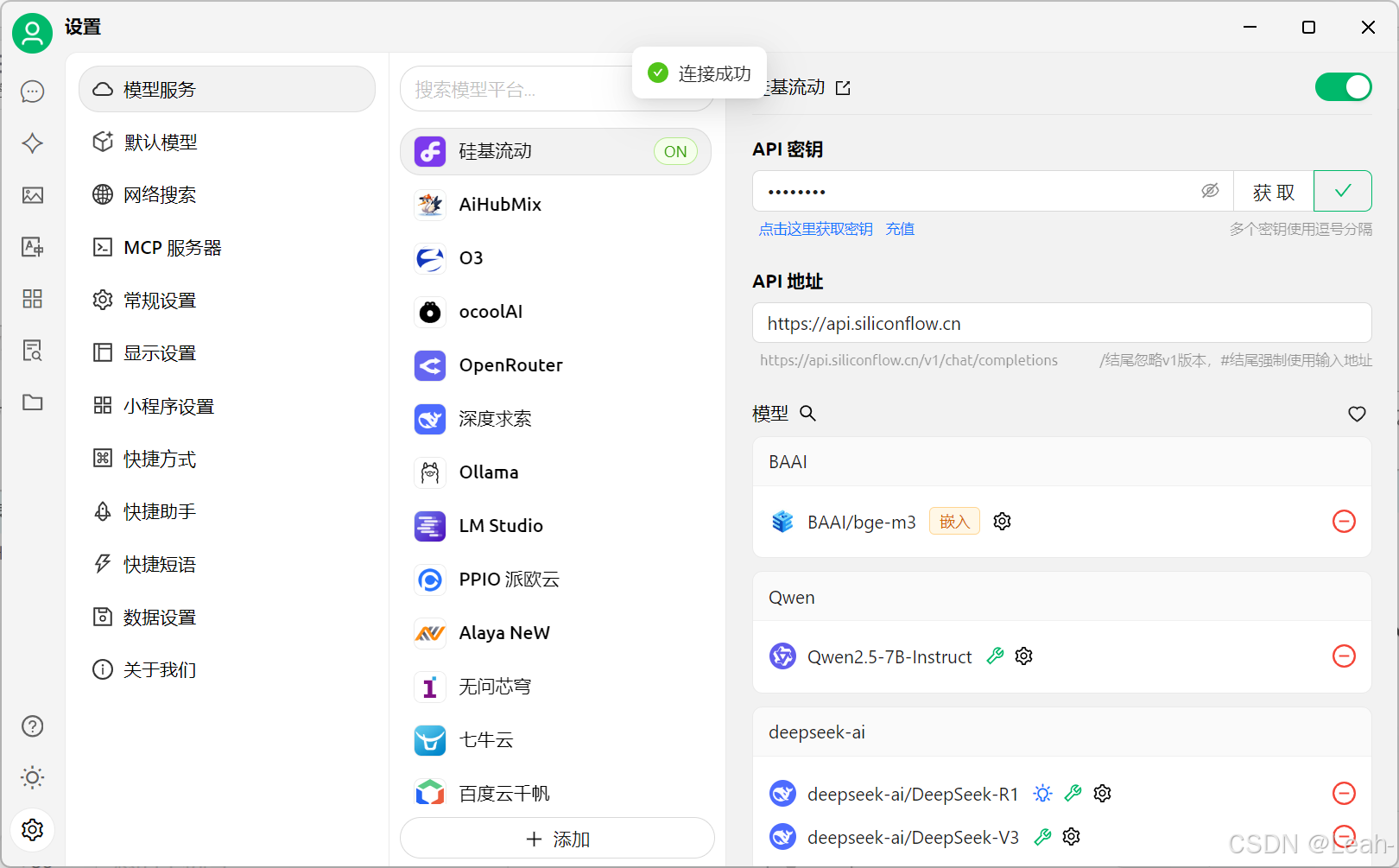The image size is (1399, 868).
Task: Click the heart favorites icon above model list
Action: (1357, 414)
